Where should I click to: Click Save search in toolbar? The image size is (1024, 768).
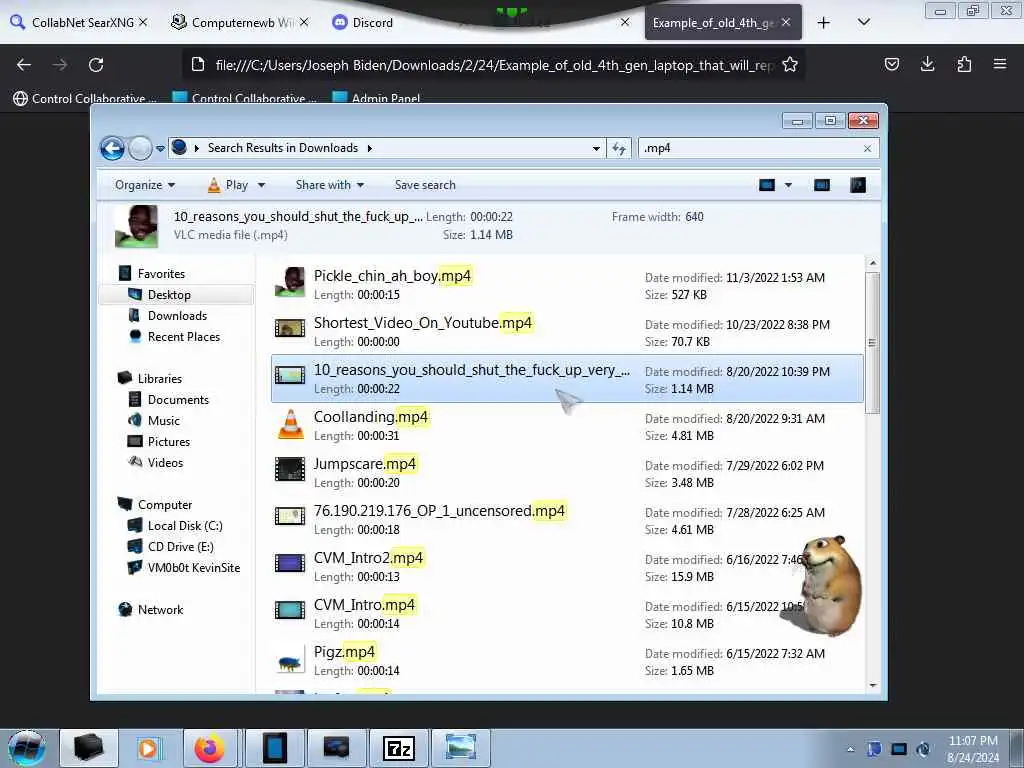coord(425,185)
